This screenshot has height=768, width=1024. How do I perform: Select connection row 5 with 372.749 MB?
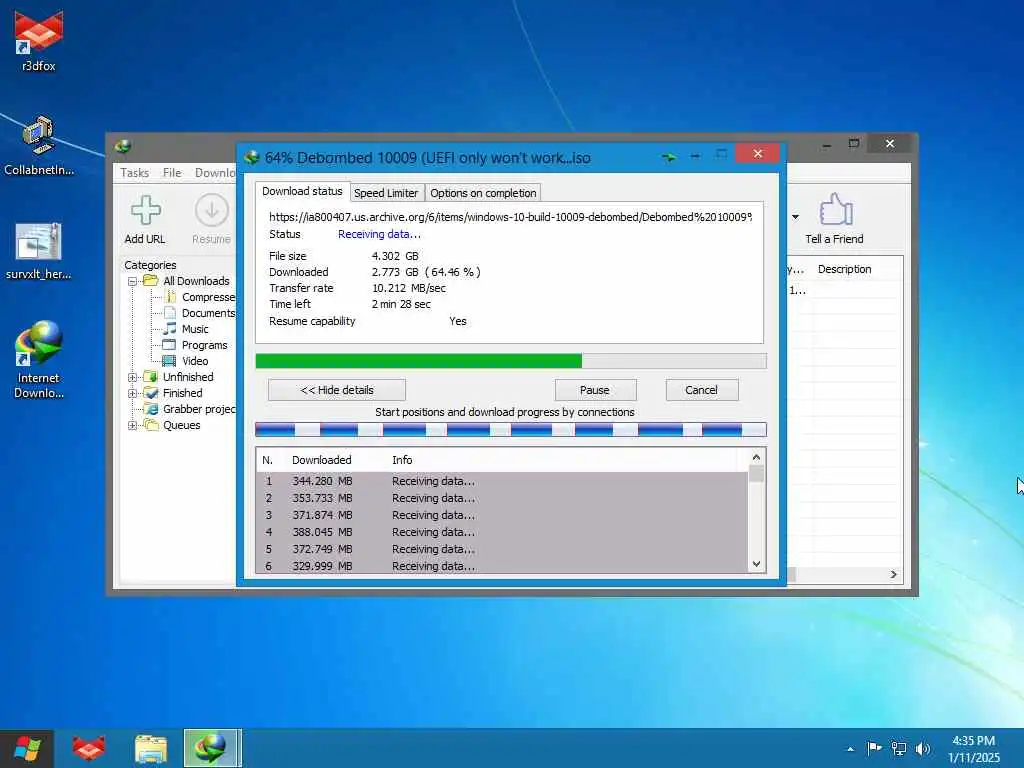(502, 549)
